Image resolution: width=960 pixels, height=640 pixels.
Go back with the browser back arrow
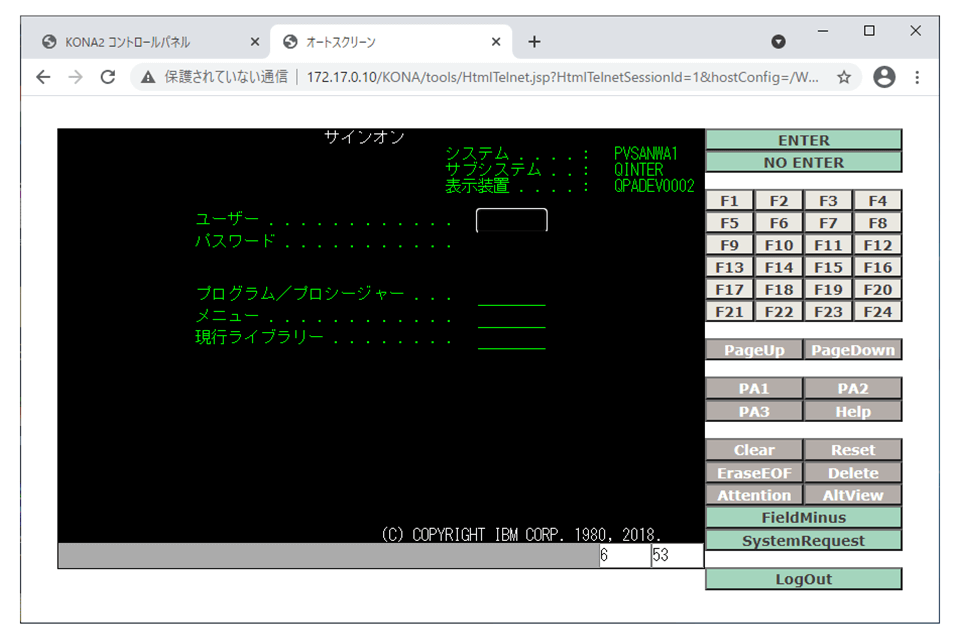[43, 77]
